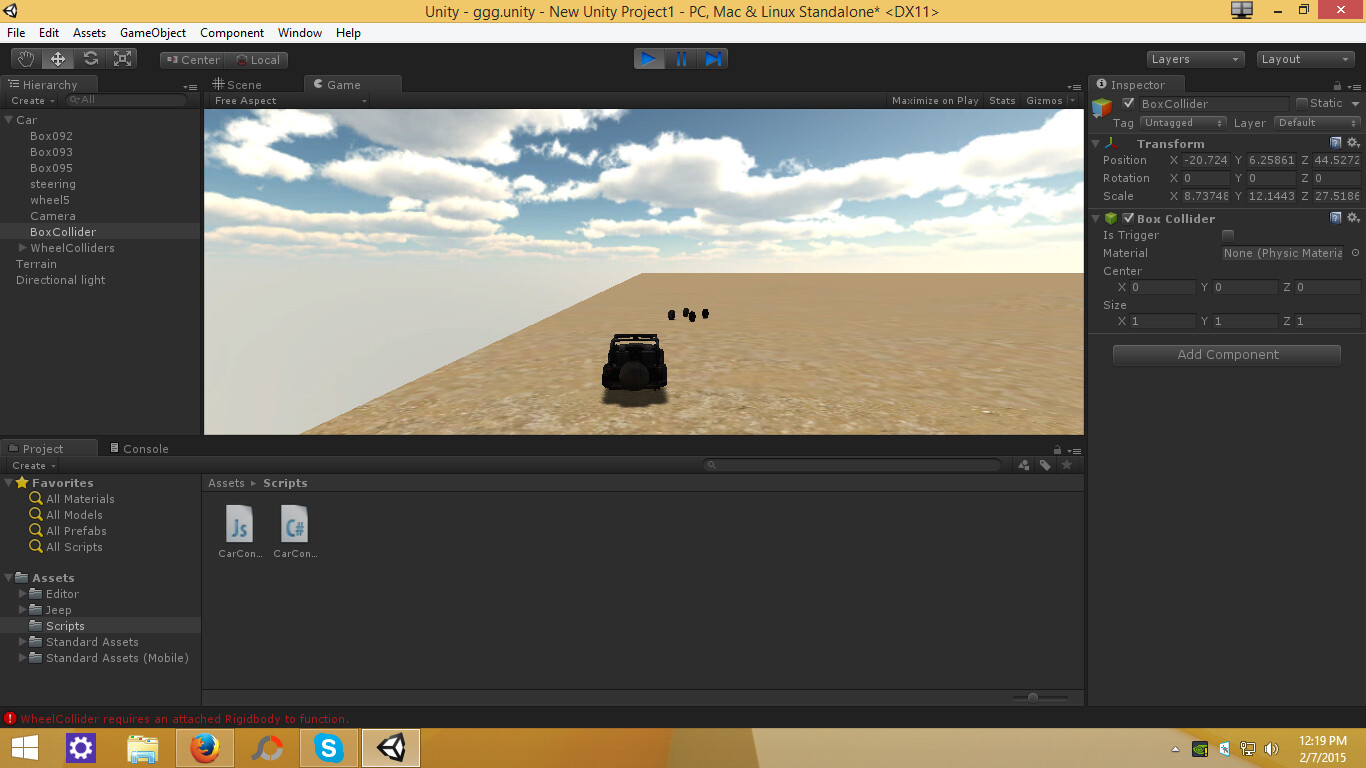Screen dimensions: 1366x768
Task: Expand the WheelColliders hierarchy item
Action: [x=22, y=248]
